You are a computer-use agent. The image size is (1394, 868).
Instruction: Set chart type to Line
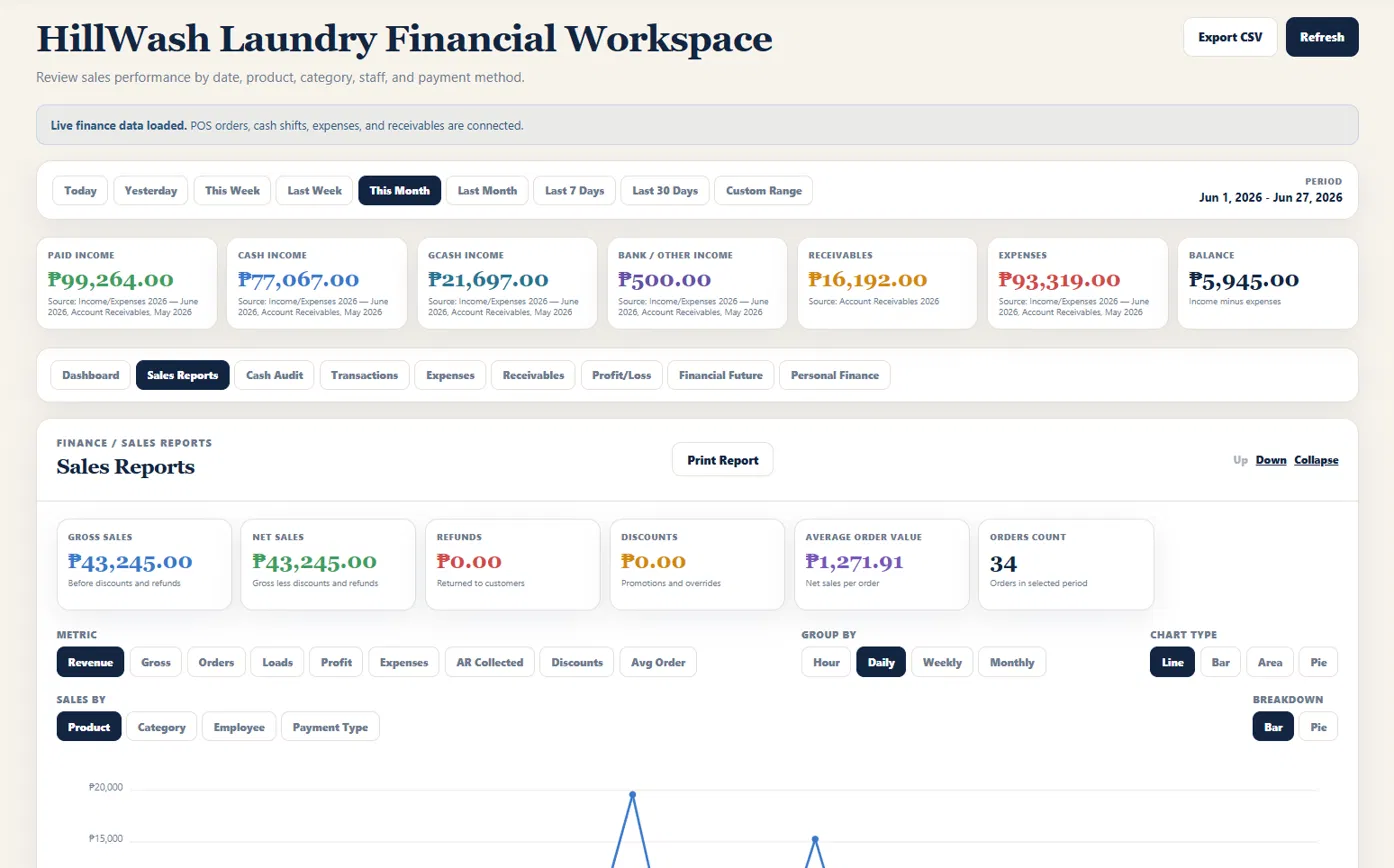point(1173,662)
